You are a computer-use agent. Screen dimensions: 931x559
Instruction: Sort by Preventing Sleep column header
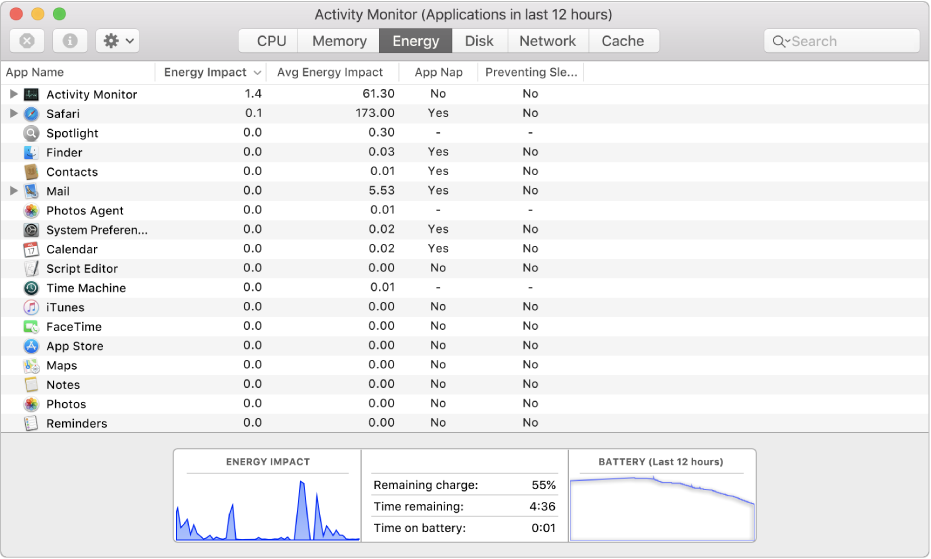click(x=531, y=72)
